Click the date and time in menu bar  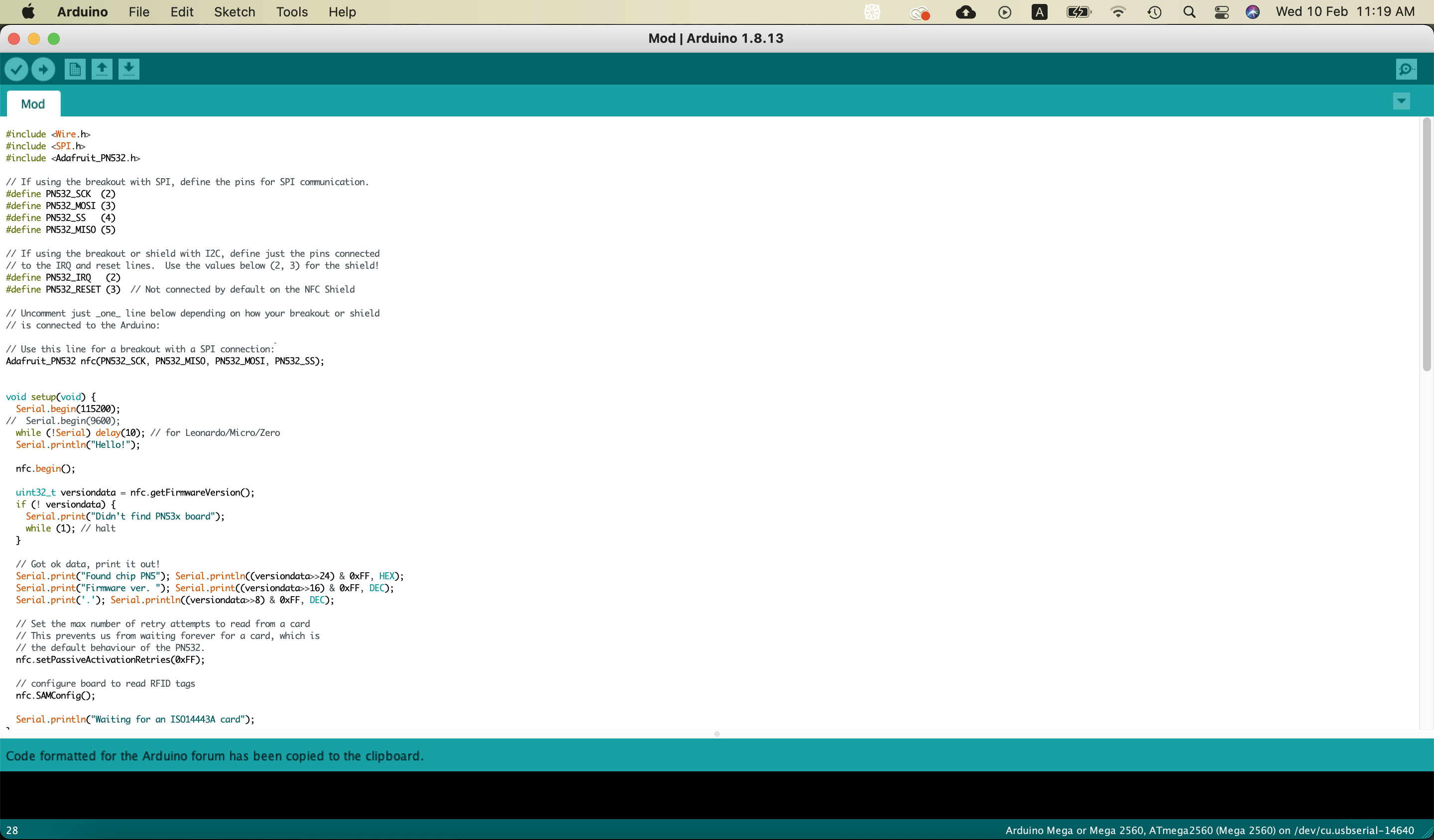[1345, 12]
